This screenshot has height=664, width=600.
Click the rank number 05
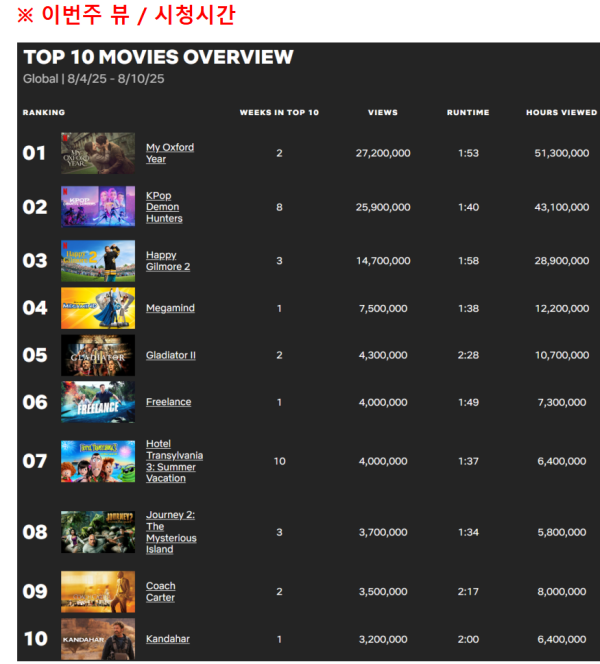click(35, 355)
